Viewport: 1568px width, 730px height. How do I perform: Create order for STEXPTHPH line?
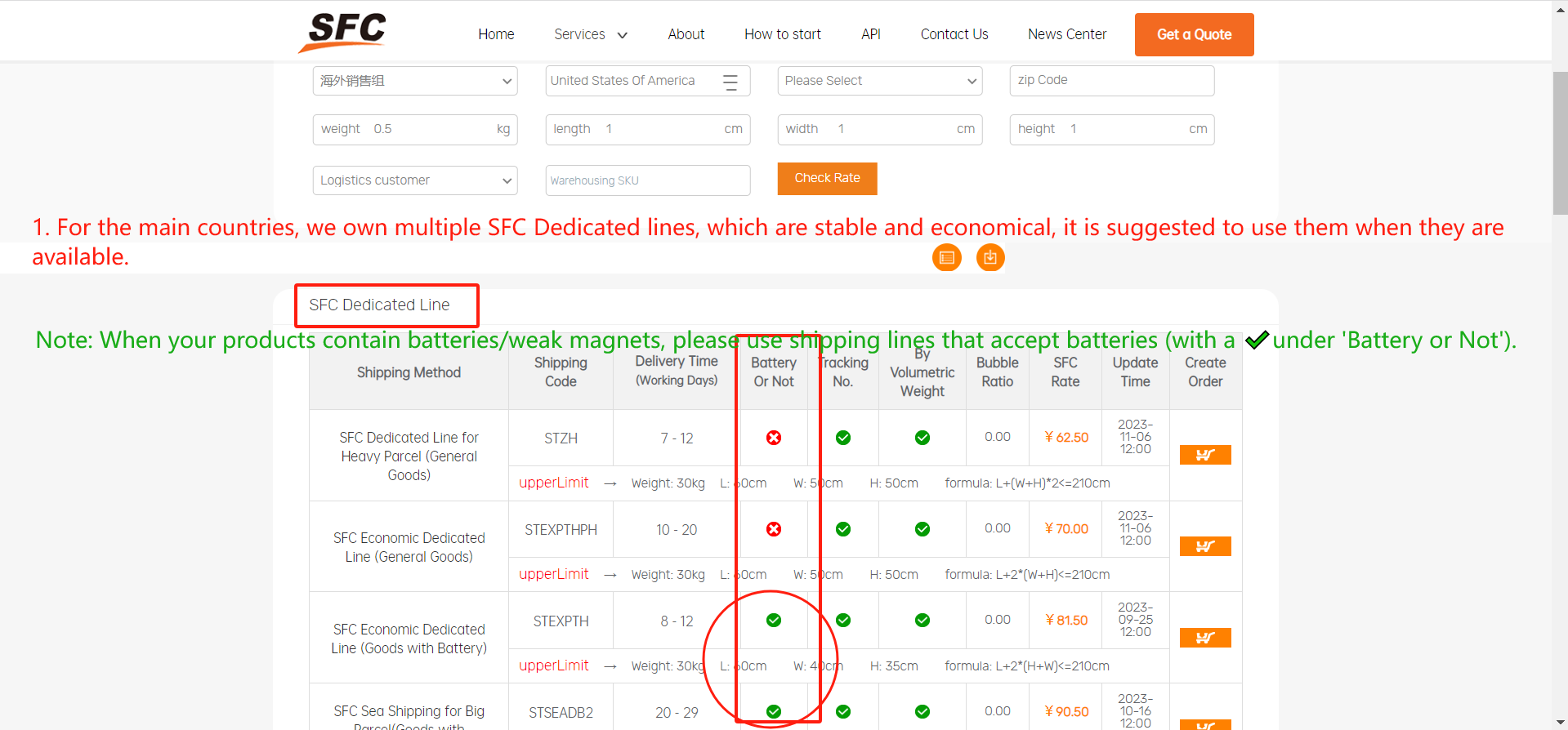click(1205, 546)
